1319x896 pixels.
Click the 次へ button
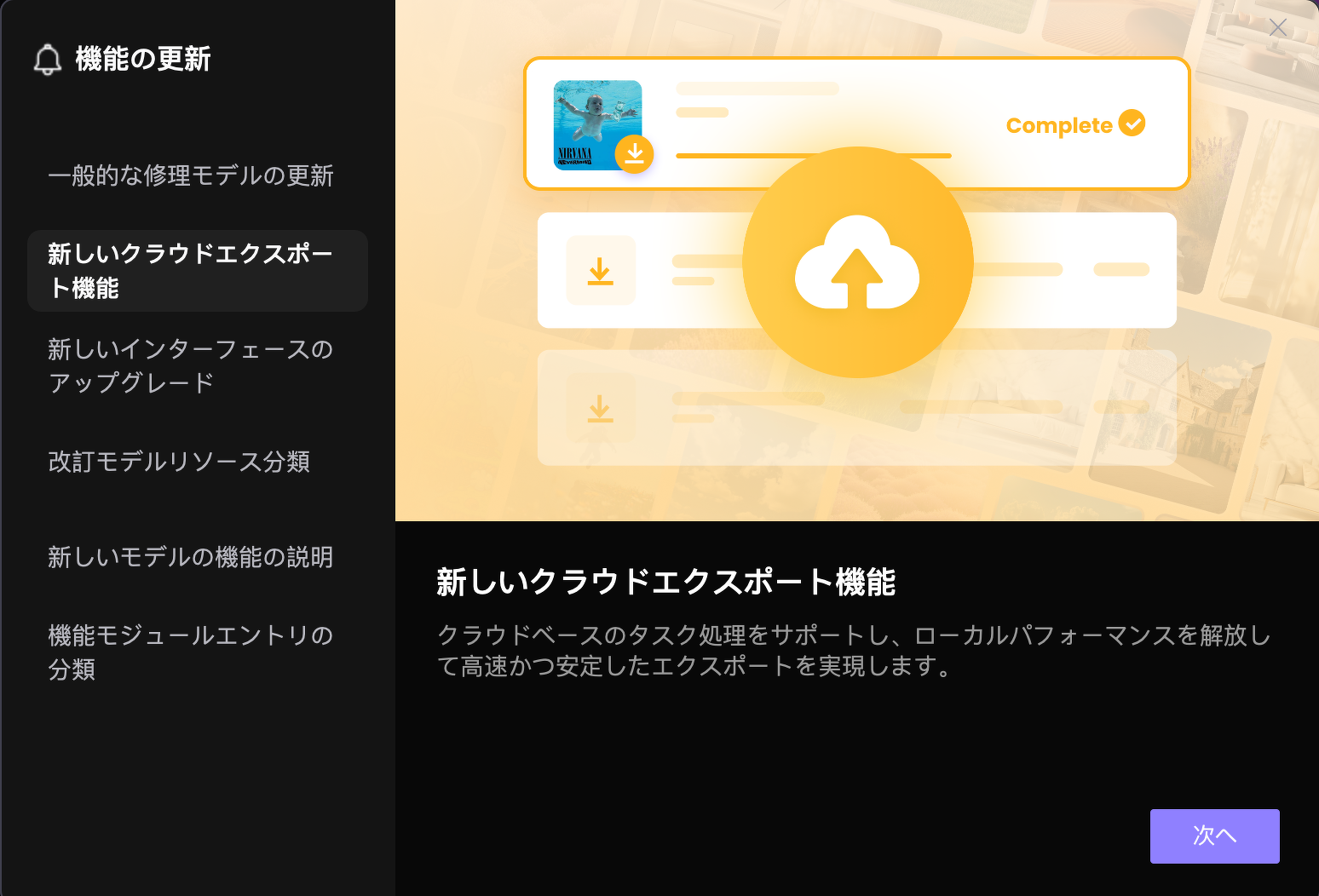pos(1214,836)
